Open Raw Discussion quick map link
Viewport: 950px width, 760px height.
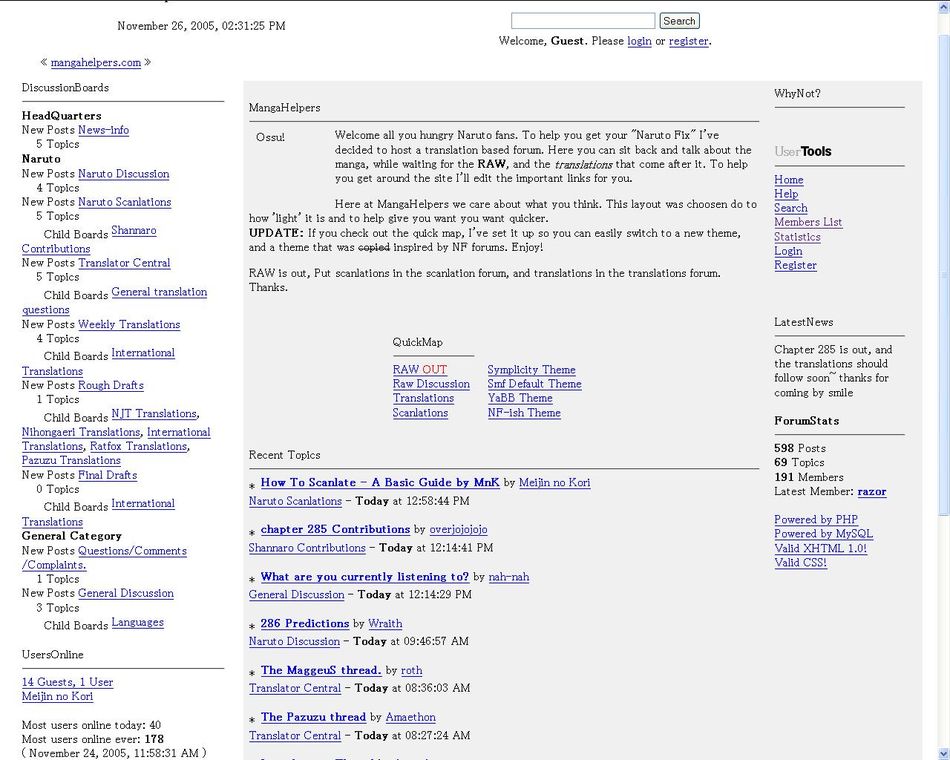click(431, 384)
